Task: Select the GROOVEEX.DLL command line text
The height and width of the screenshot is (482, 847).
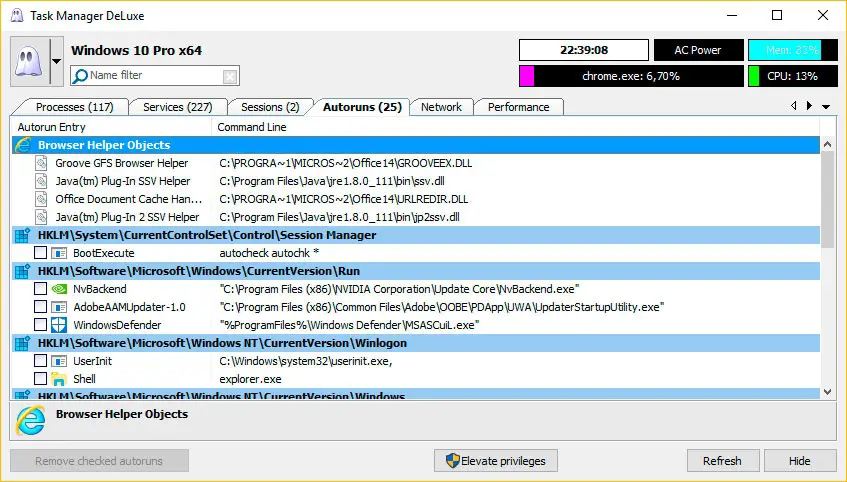Action: (346, 163)
